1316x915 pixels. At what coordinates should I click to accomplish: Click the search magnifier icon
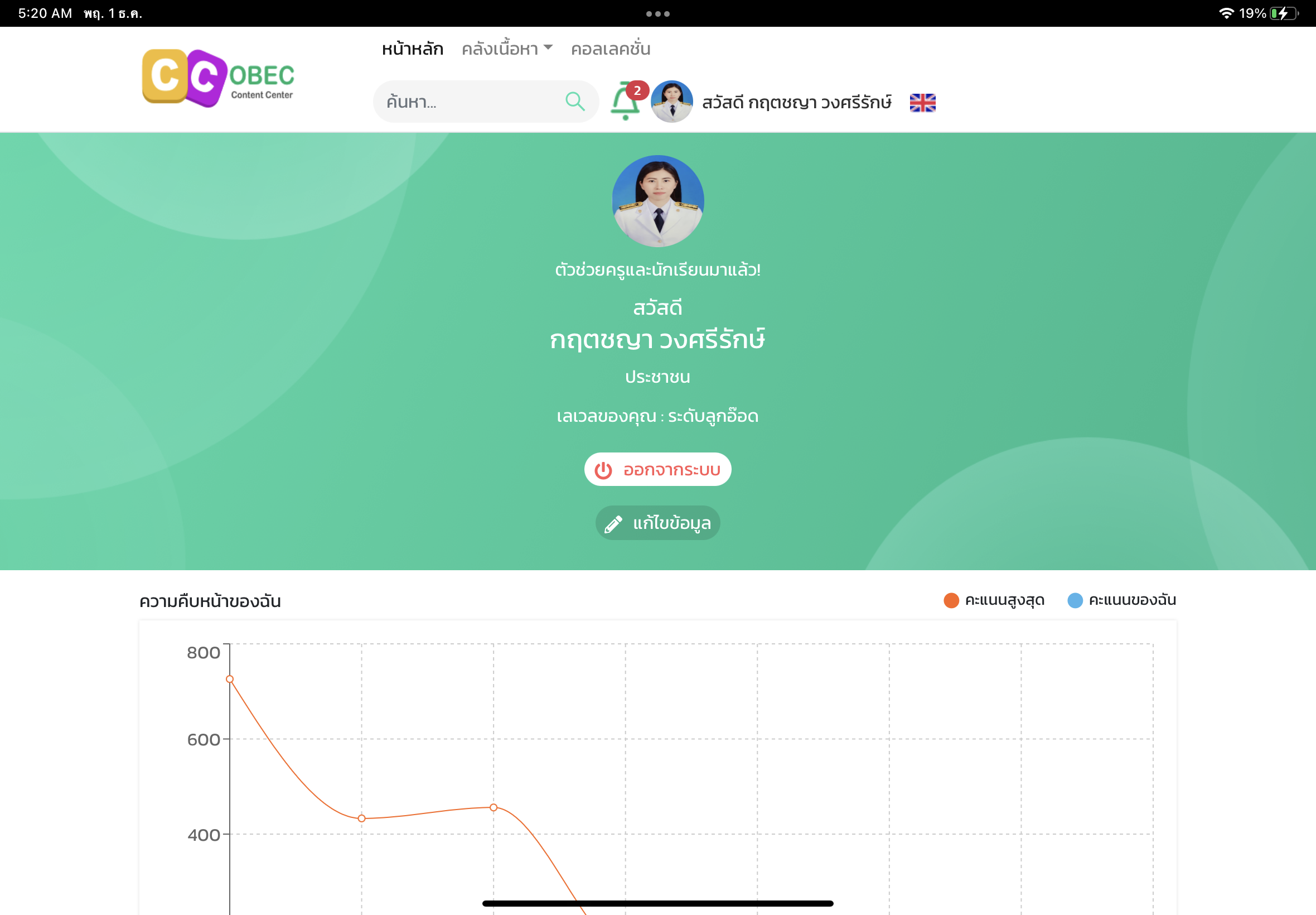coord(575,102)
